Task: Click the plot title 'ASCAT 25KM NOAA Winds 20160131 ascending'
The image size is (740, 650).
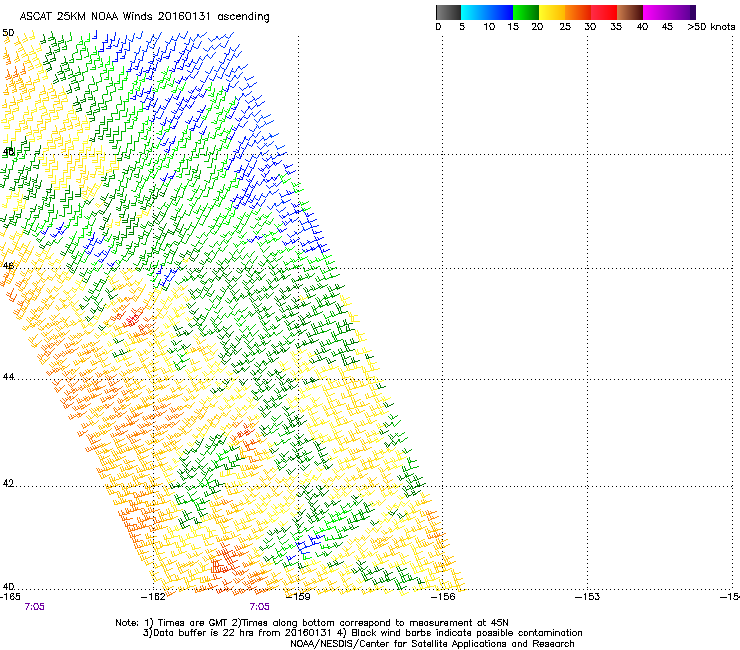Action: click(144, 17)
